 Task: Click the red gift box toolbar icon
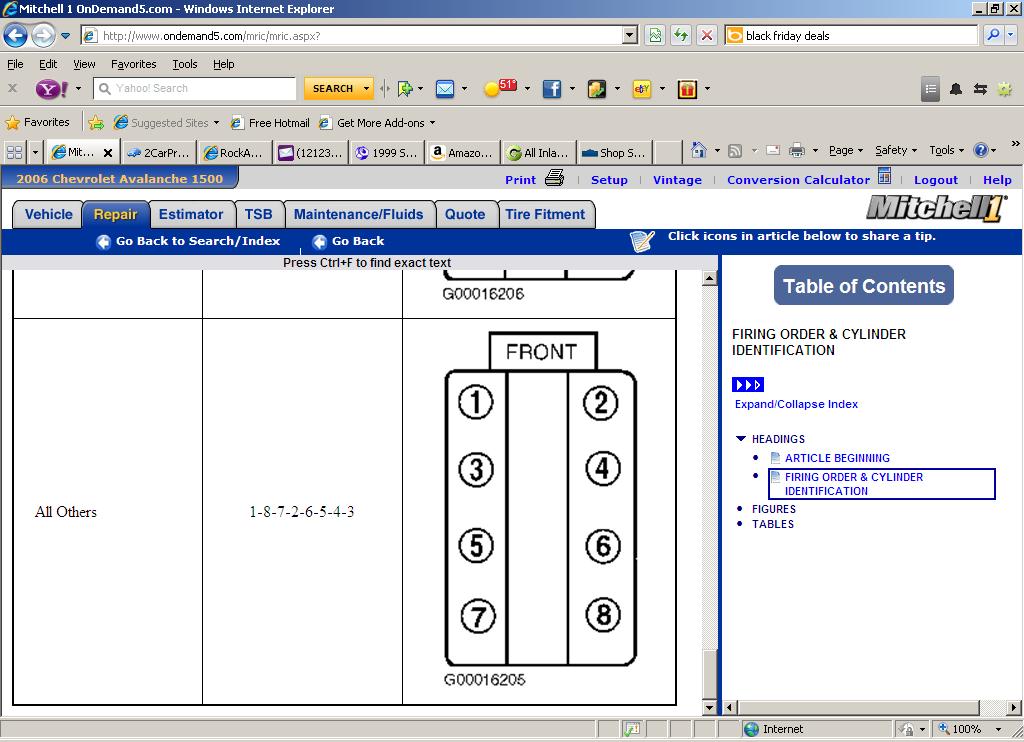click(x=687, y=89)
